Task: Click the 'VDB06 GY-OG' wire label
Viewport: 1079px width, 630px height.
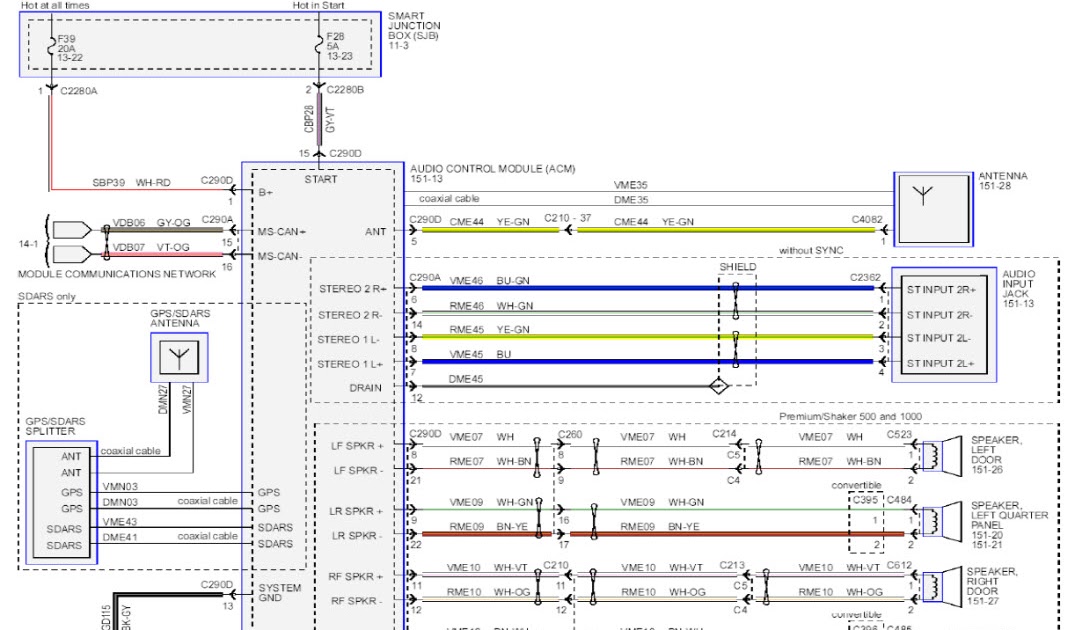Action: pyautogui.click(x=151, y=223)
